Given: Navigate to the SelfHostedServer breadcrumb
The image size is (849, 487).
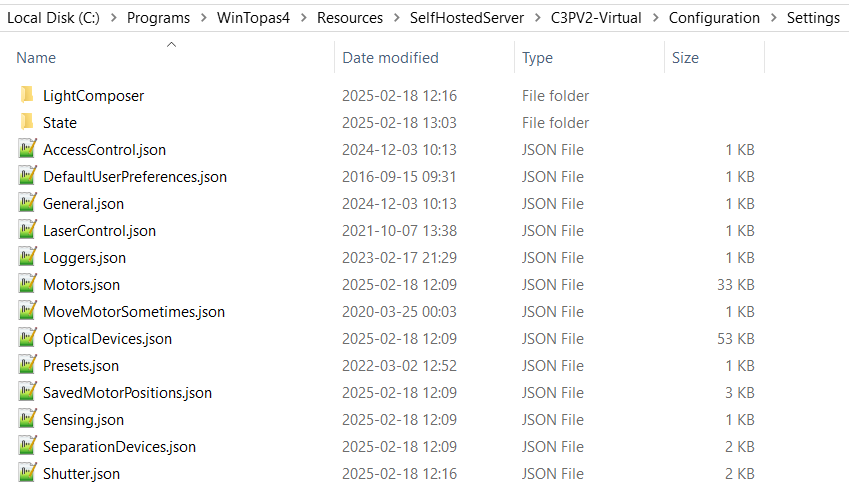Looking at the screenshot, I should [x=467, y=18].
